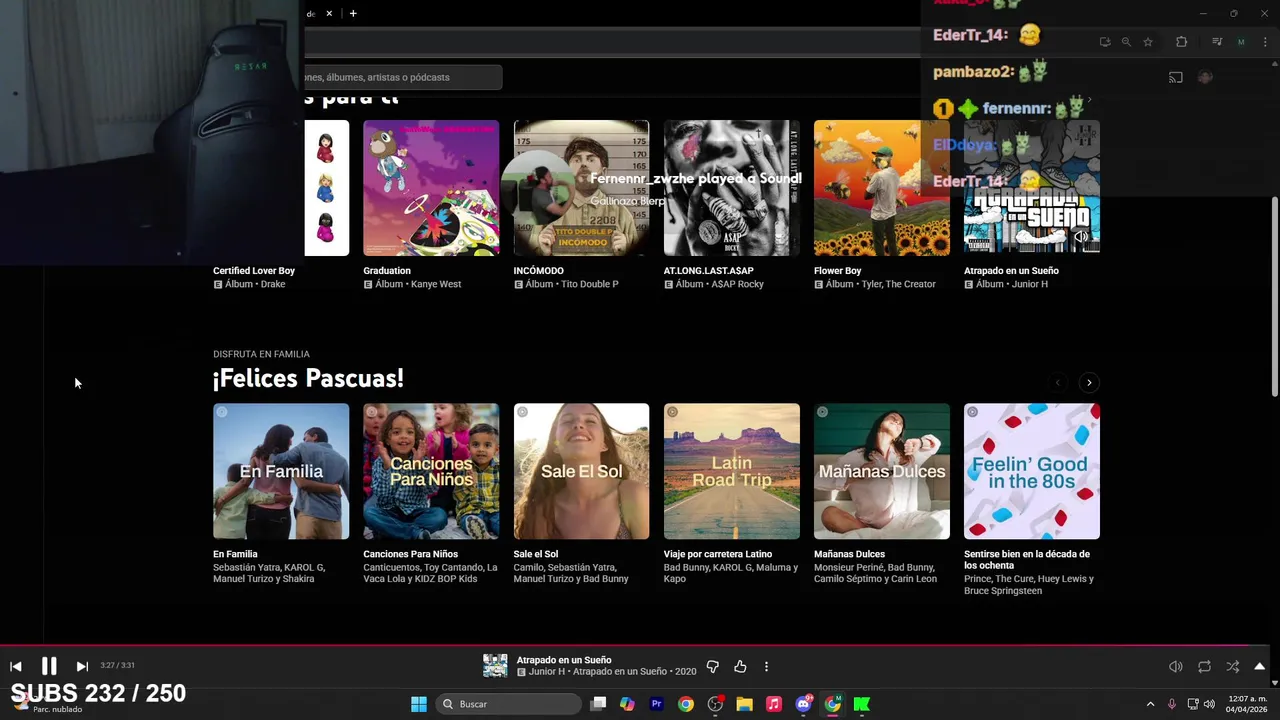Open Apple Music from the taskbar

[774, 704]
